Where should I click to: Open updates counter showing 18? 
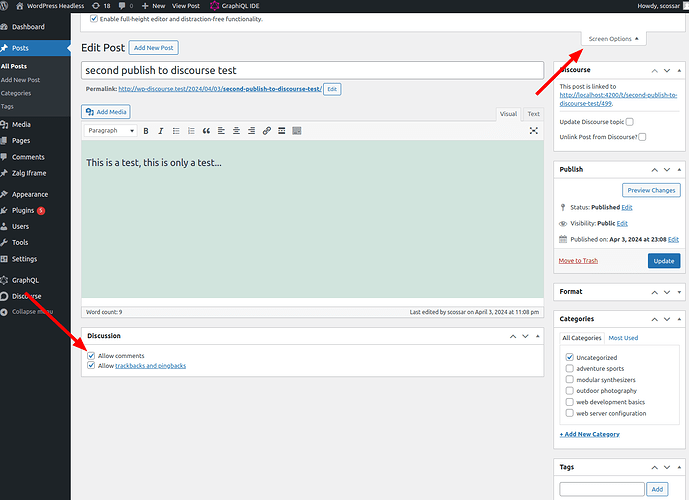point(101,6)
